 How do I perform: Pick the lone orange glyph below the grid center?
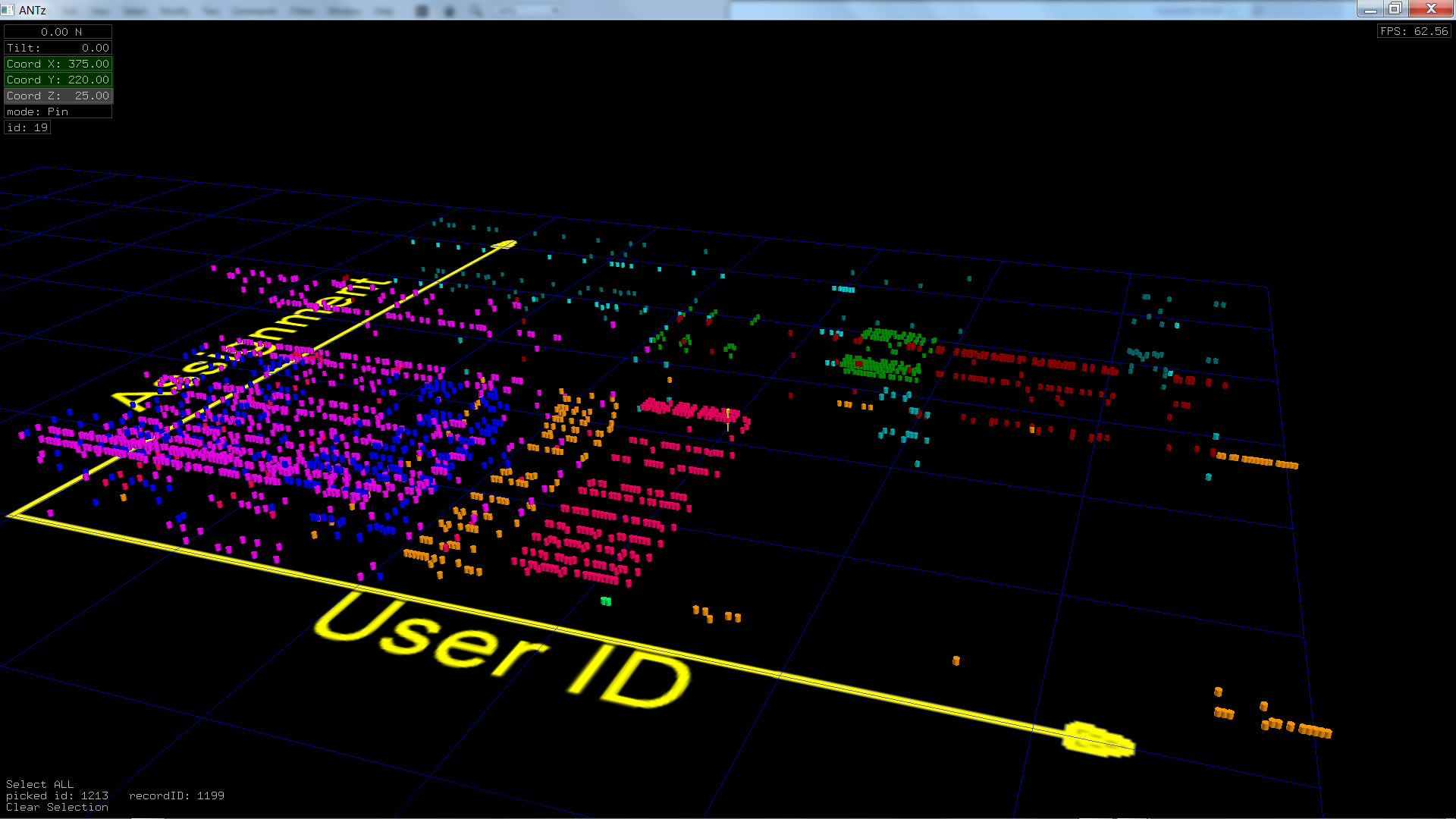[955, 661]
